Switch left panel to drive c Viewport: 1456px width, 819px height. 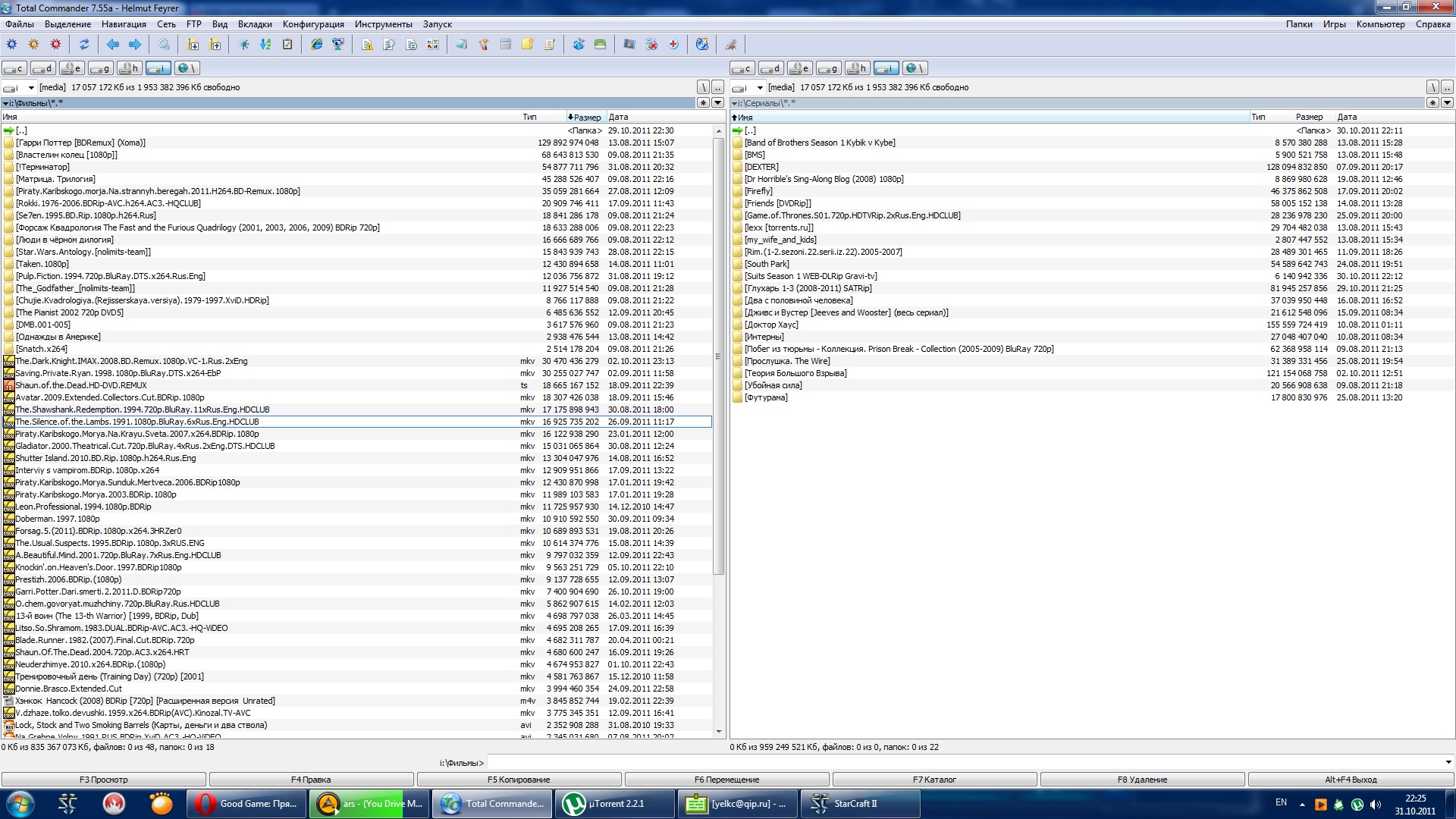[x=14, y=68]
